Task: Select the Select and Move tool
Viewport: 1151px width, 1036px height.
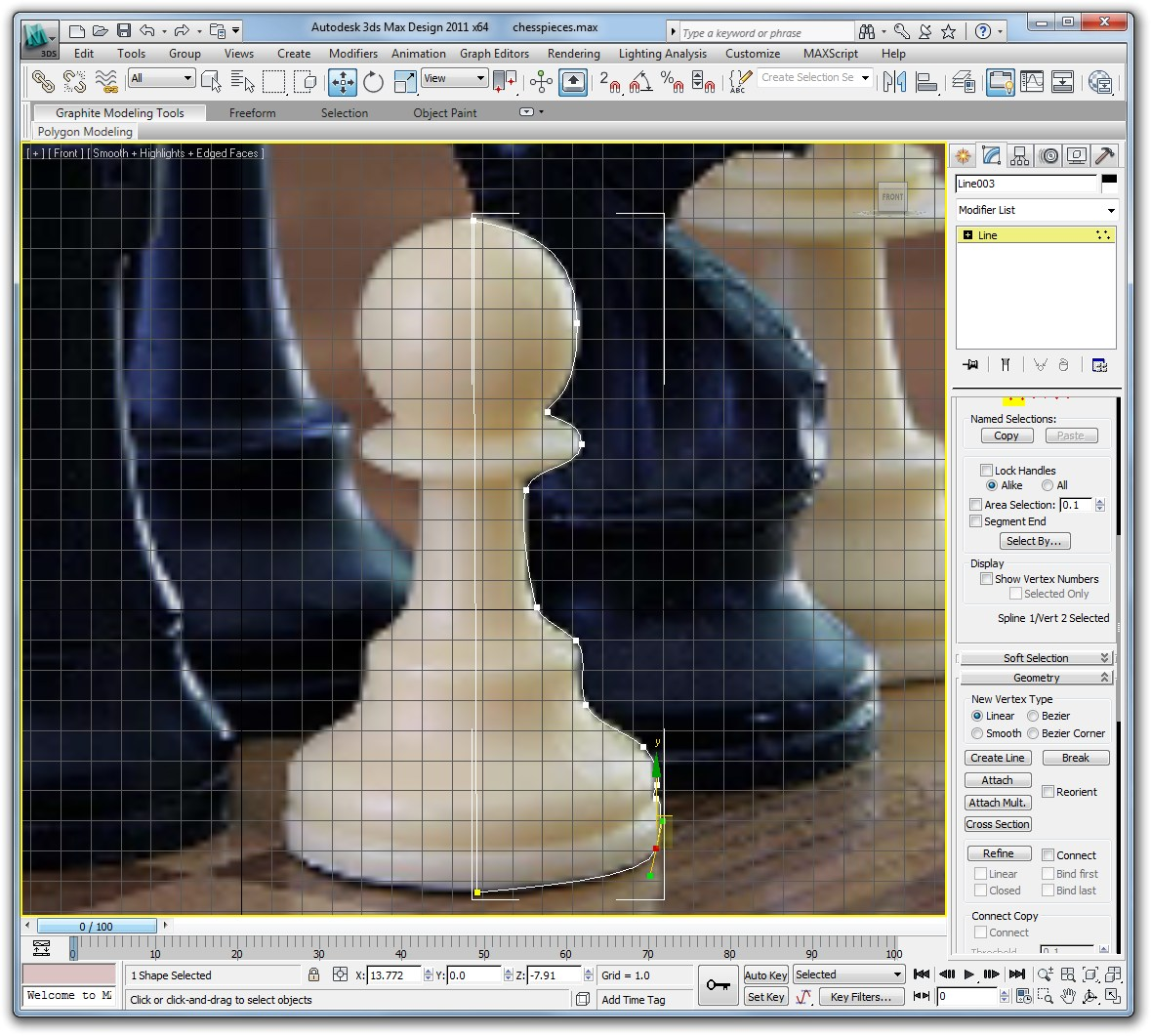Action: click(x=343, y=82)
